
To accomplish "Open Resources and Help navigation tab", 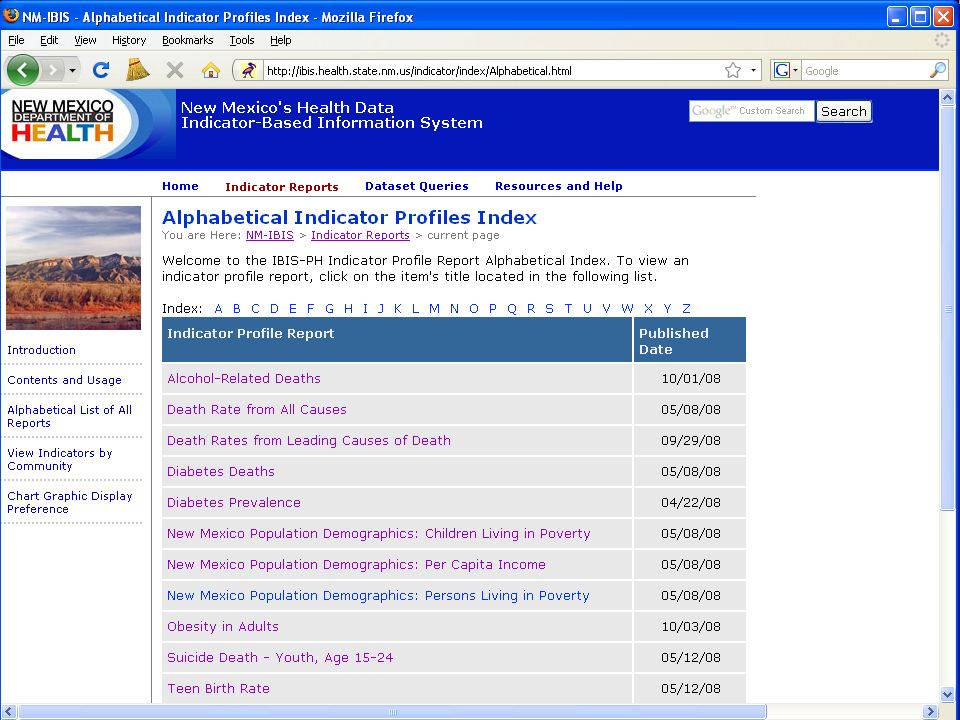I will pos(558,186).
